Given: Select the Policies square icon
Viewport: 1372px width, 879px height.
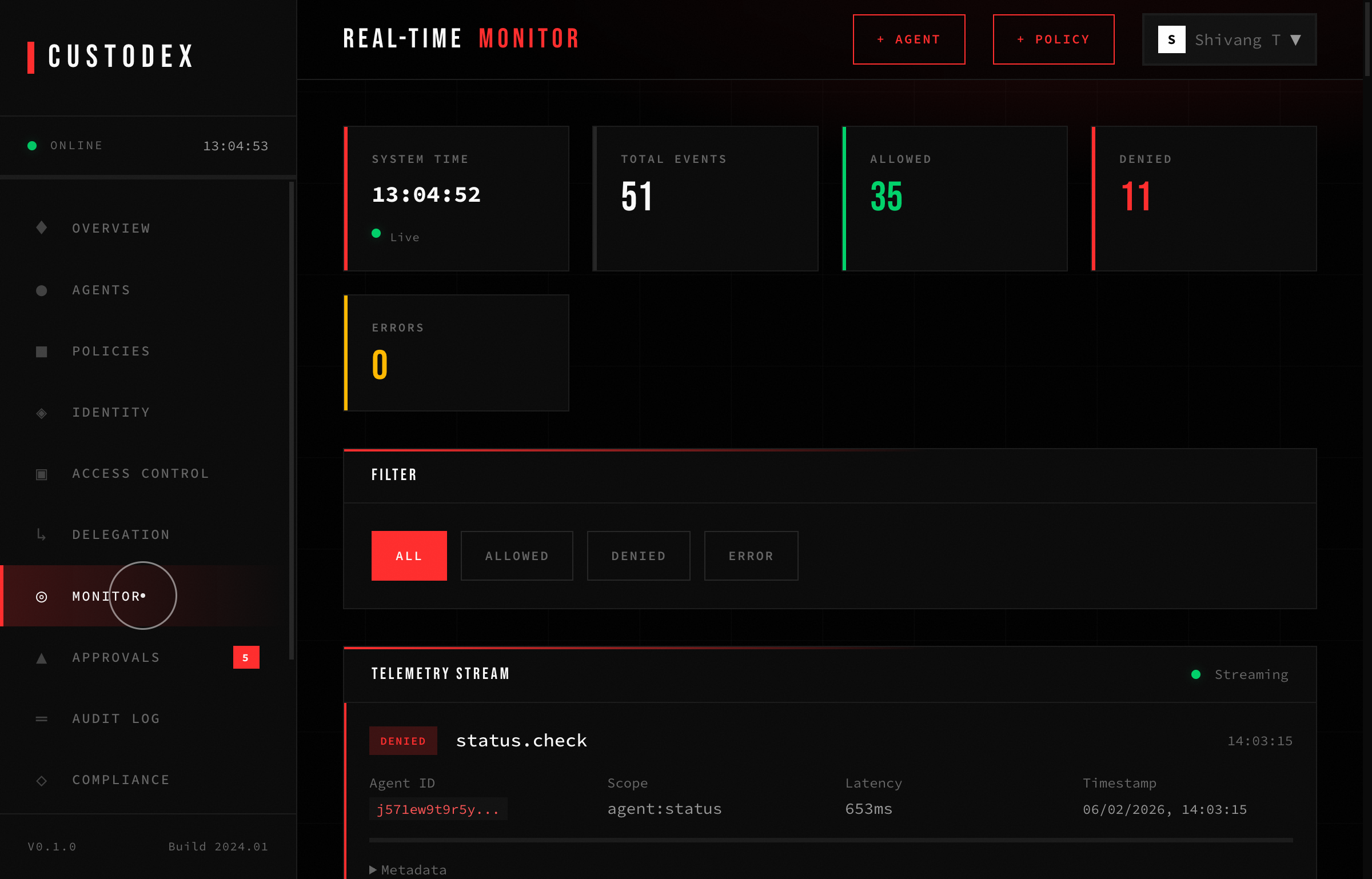Looking at the screenshot, I should coord(41,351).
